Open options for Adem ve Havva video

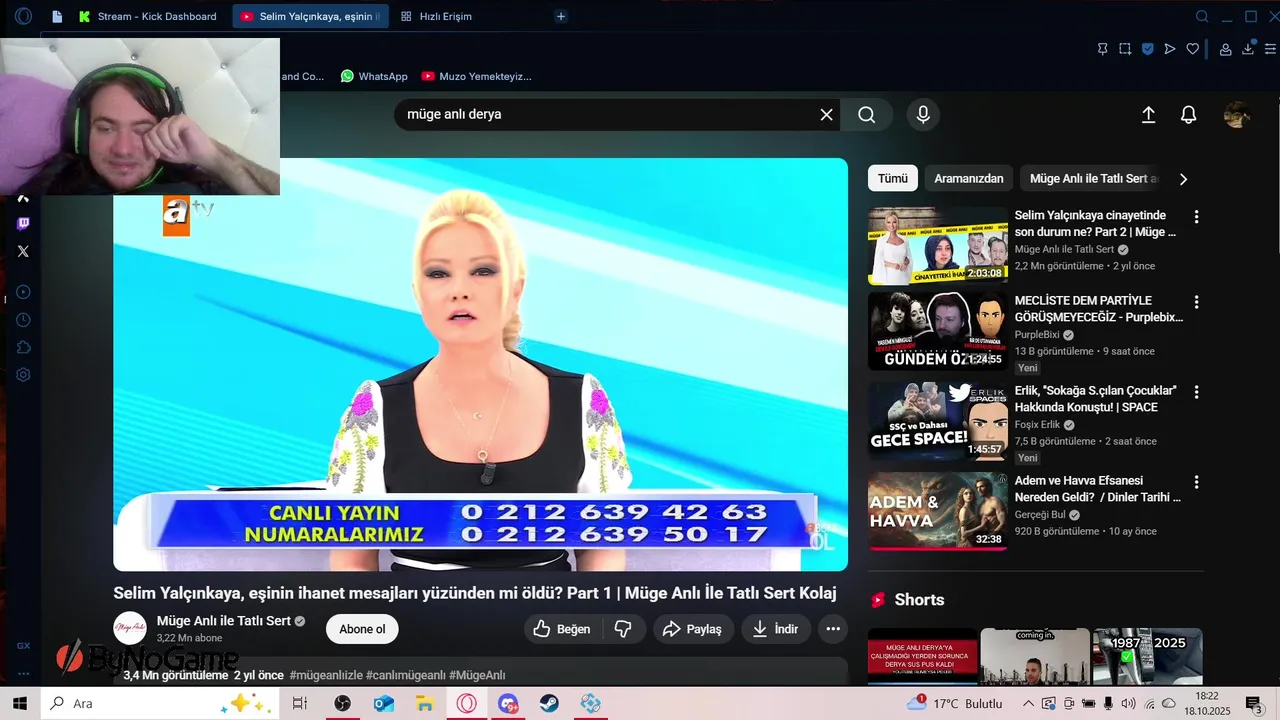[x=1196, y=482]
